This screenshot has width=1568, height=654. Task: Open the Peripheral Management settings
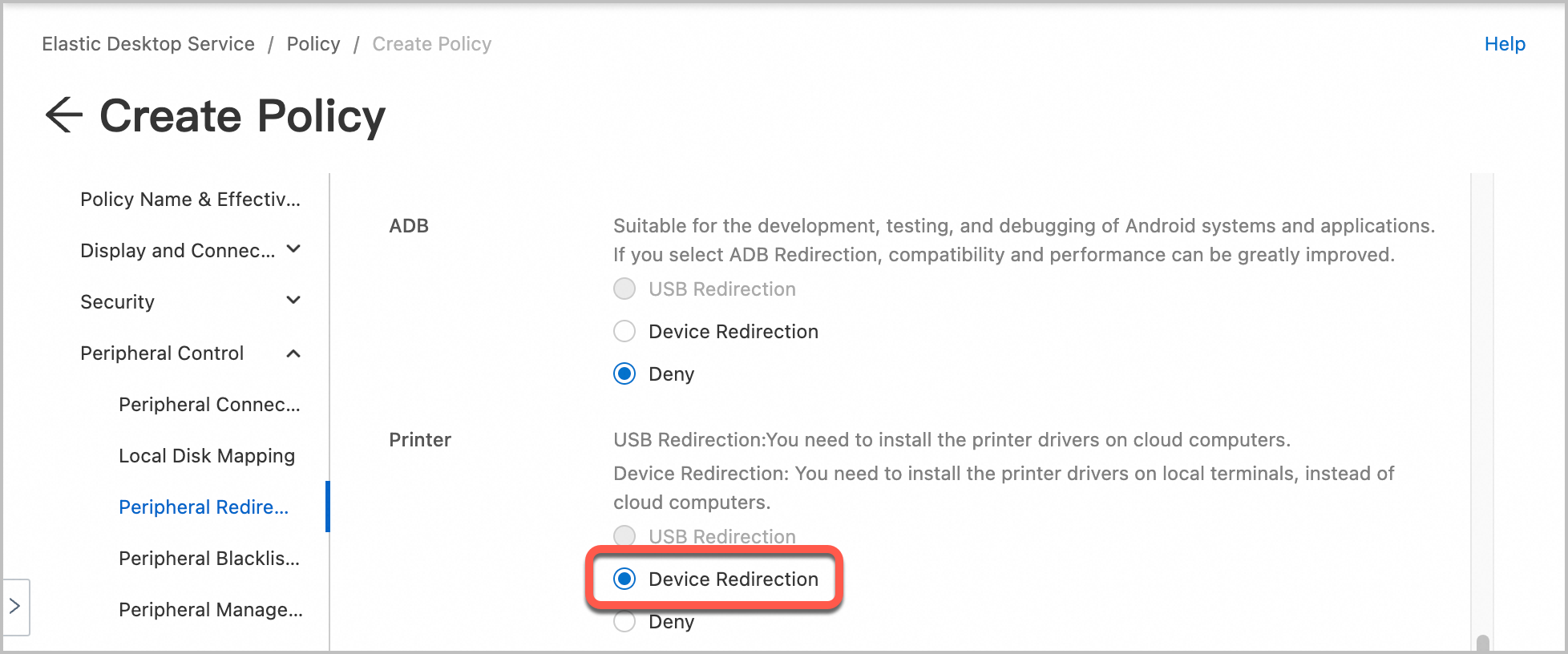pos(211,609)
